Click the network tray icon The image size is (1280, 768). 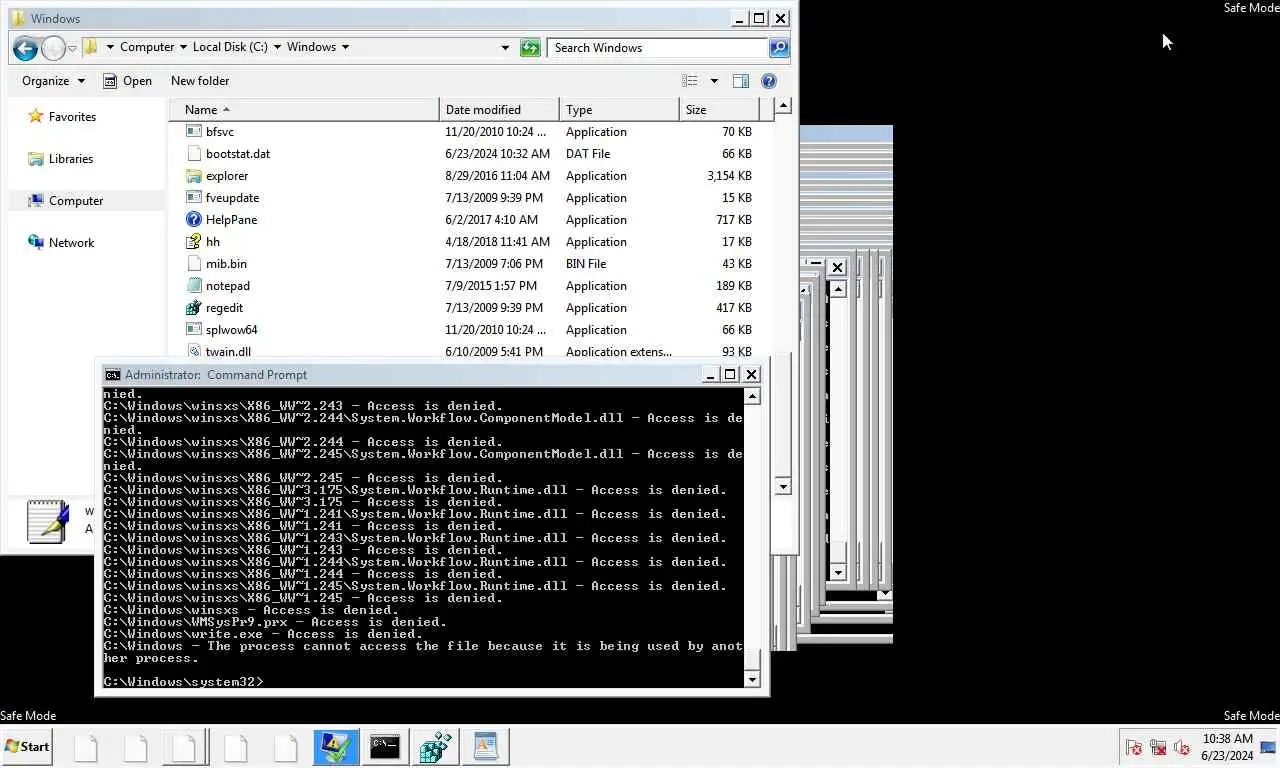[1158, 747]
